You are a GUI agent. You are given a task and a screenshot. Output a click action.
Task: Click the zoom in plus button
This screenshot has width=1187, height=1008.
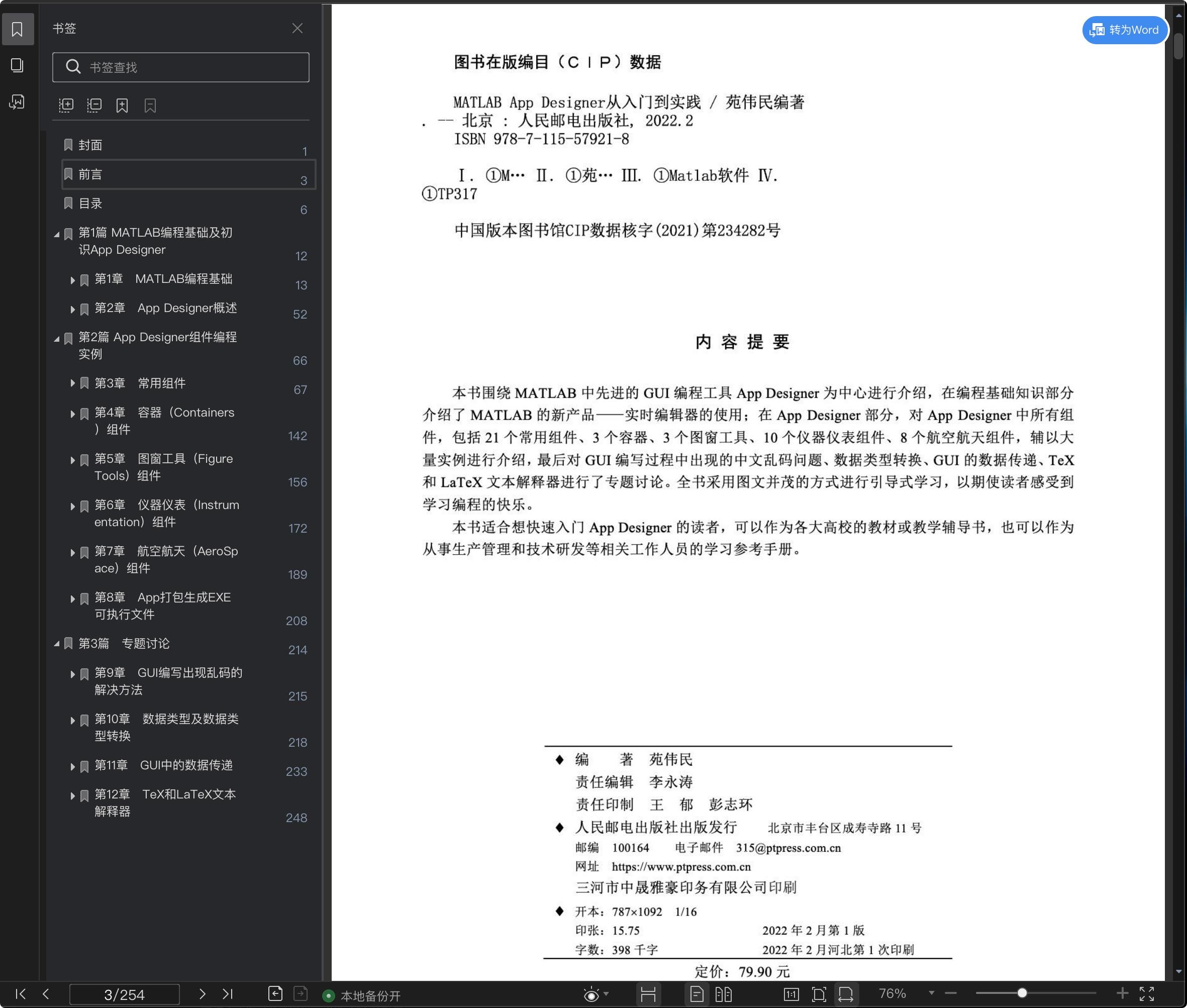coord(1122,993)
